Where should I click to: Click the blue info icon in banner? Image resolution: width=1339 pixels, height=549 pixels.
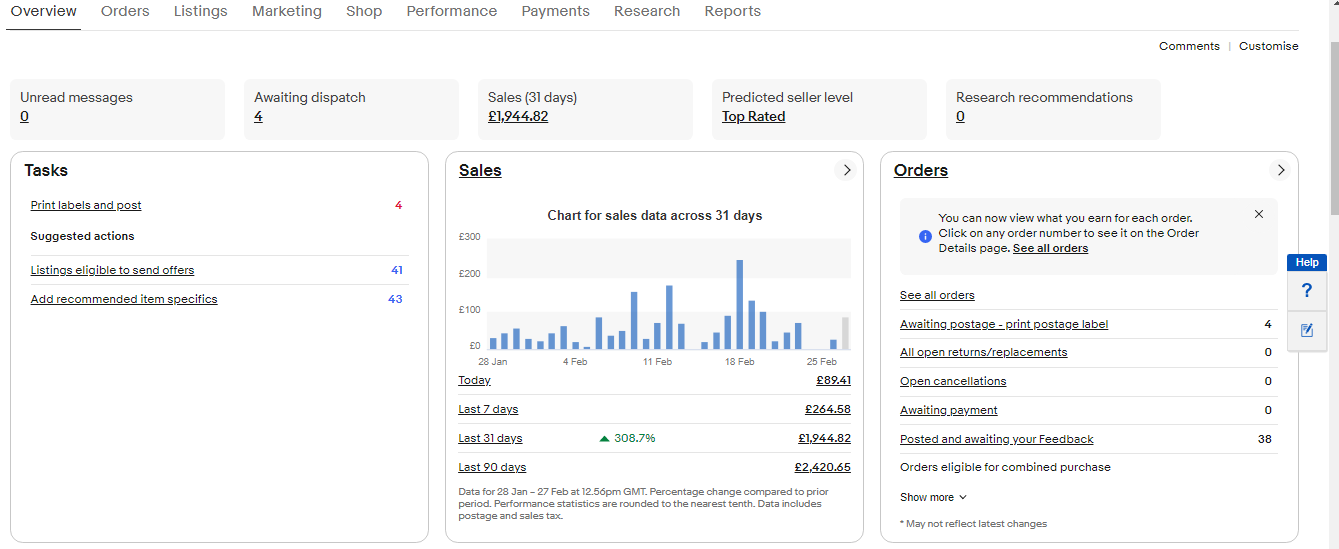click(x=925, y=236)
